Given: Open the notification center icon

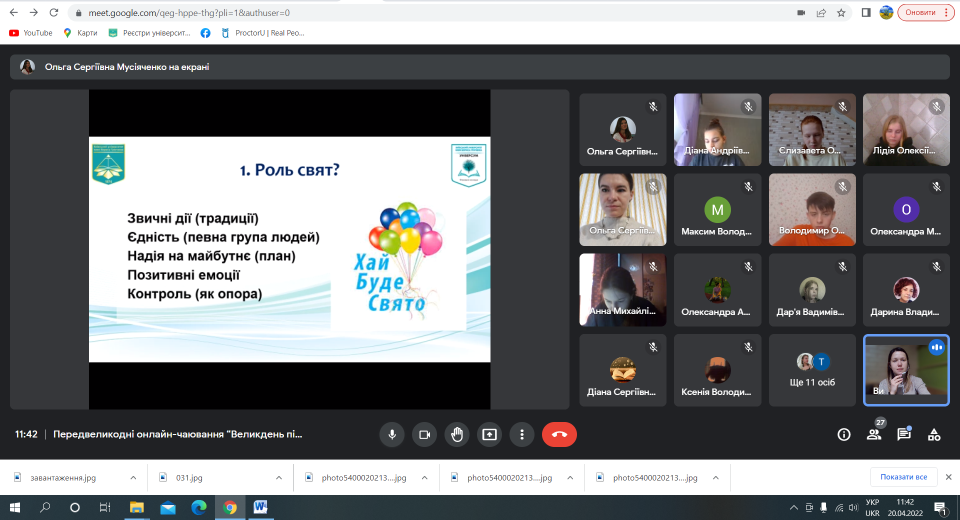Looking at the screenshot, I should [940, 507].
